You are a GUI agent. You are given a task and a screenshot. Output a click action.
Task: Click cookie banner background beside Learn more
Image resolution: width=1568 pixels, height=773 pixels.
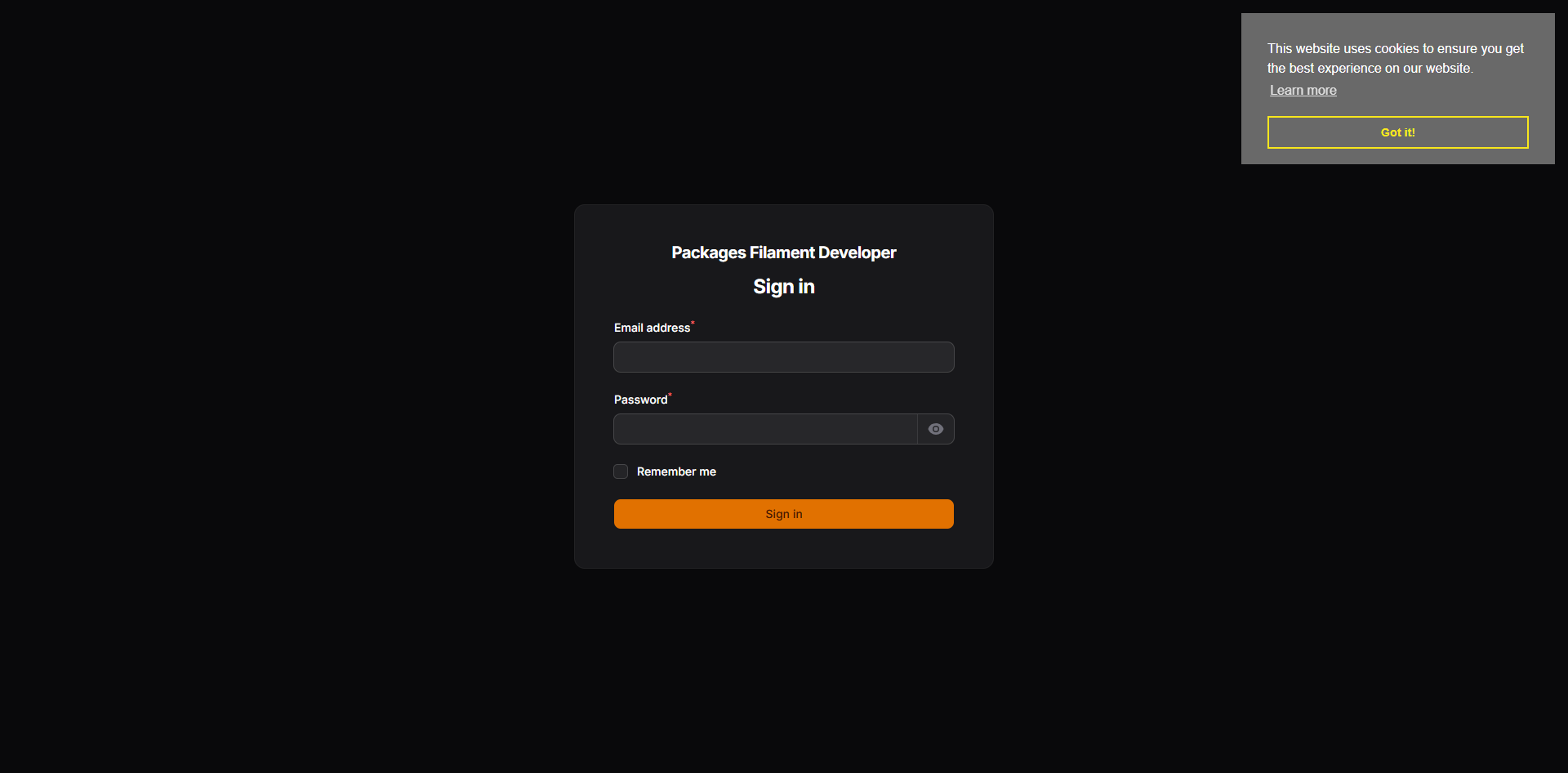pyautogui.click(x=1437, y=91)
